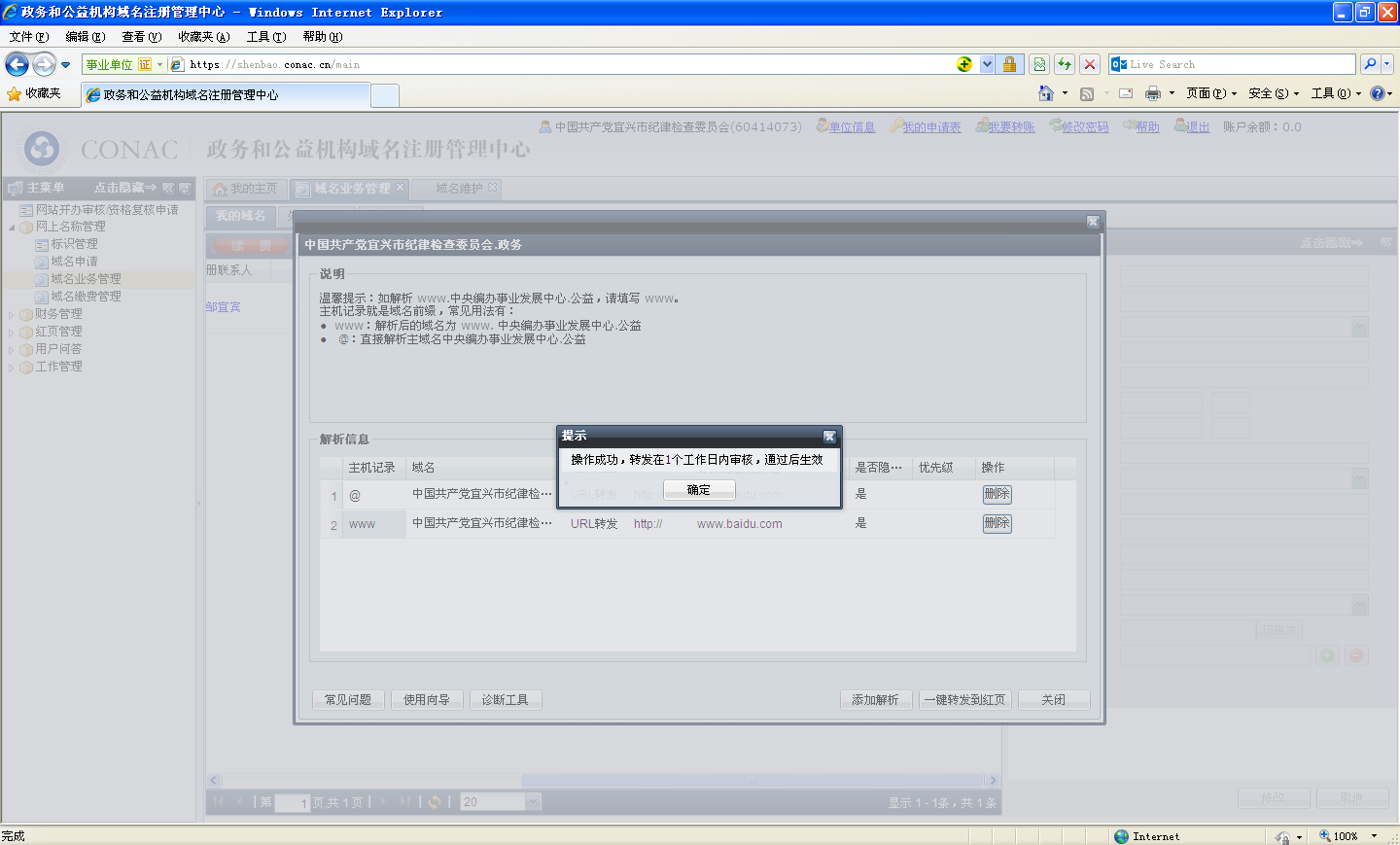Close the 域名维护 tab
Viewport: 1400px width, 845px height.
coord(493,188)
